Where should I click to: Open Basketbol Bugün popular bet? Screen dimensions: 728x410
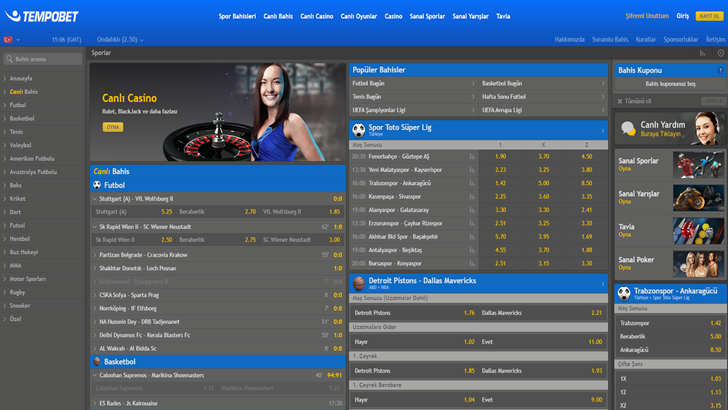tap(543, 84)
